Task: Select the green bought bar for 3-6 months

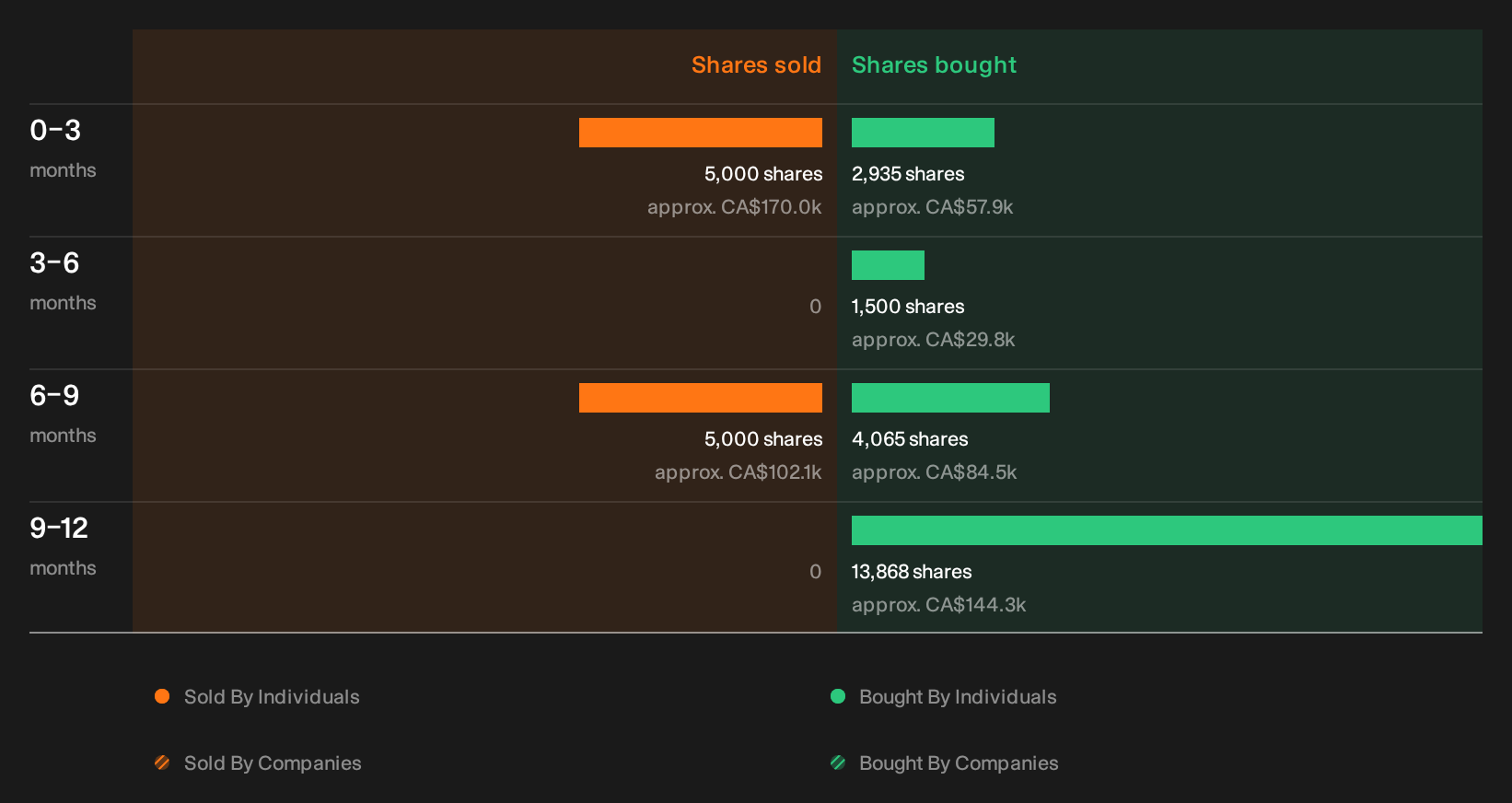Action: point(888,265)
